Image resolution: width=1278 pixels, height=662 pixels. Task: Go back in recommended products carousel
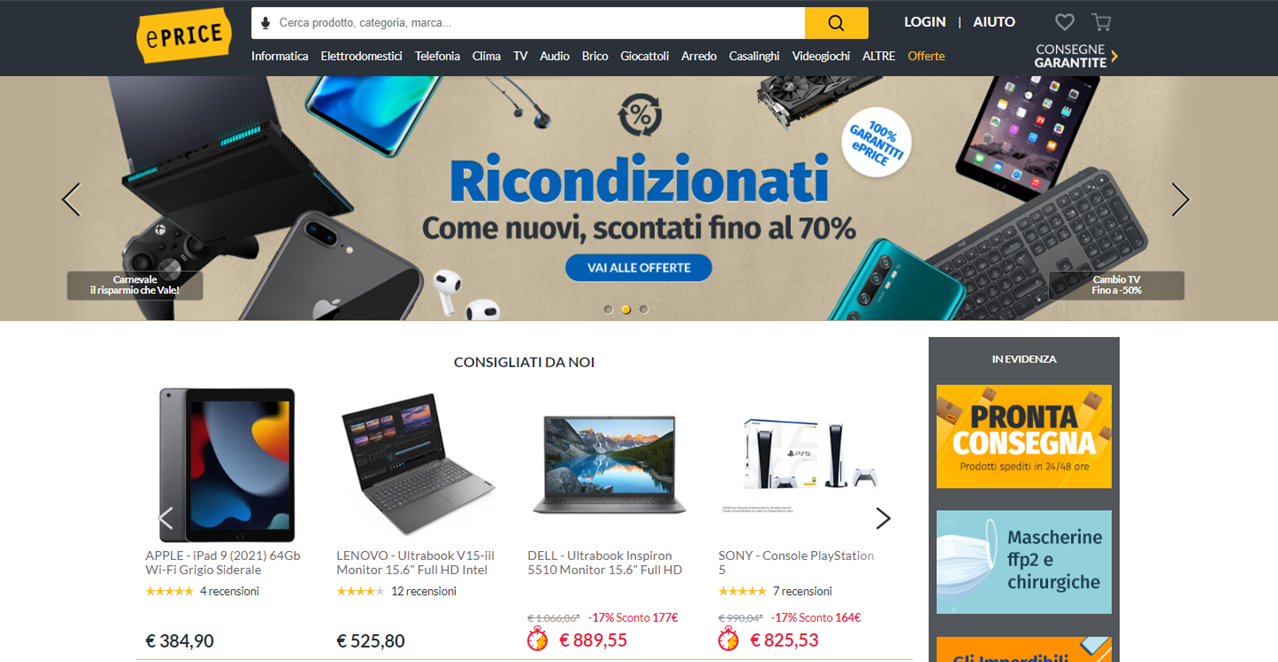tap(166, 518)
